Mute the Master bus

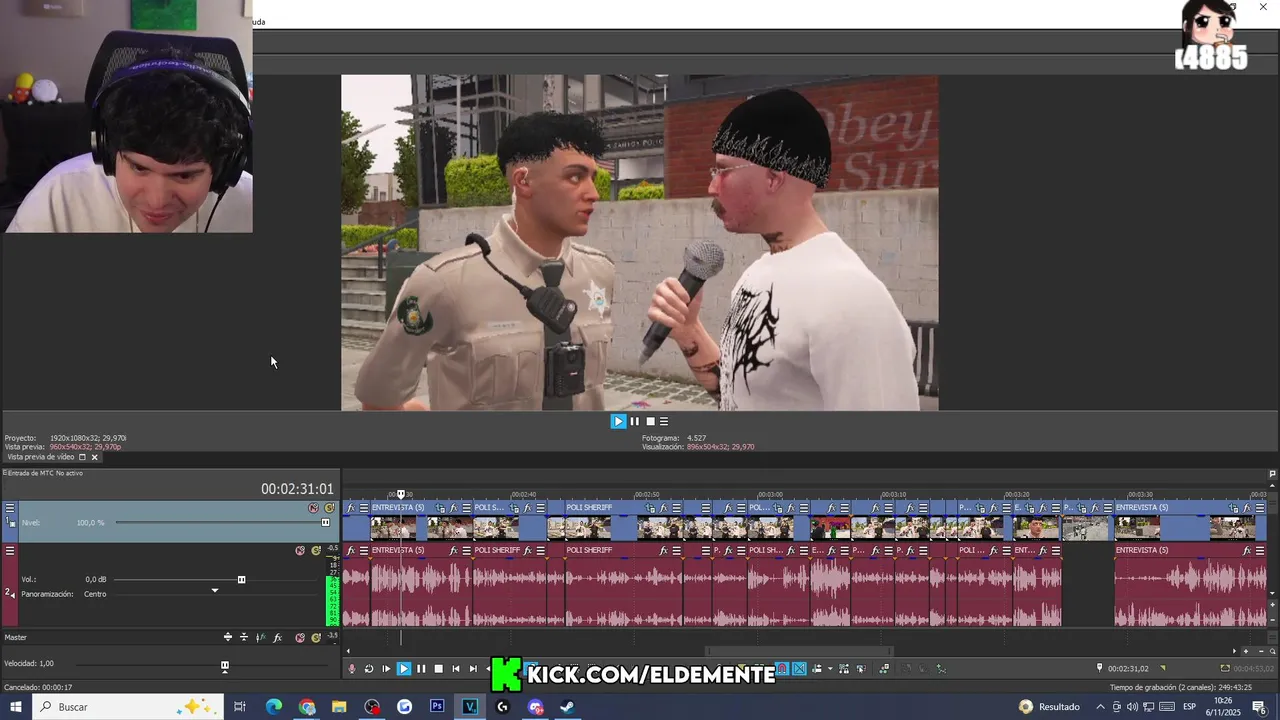(x=300, y=637)
